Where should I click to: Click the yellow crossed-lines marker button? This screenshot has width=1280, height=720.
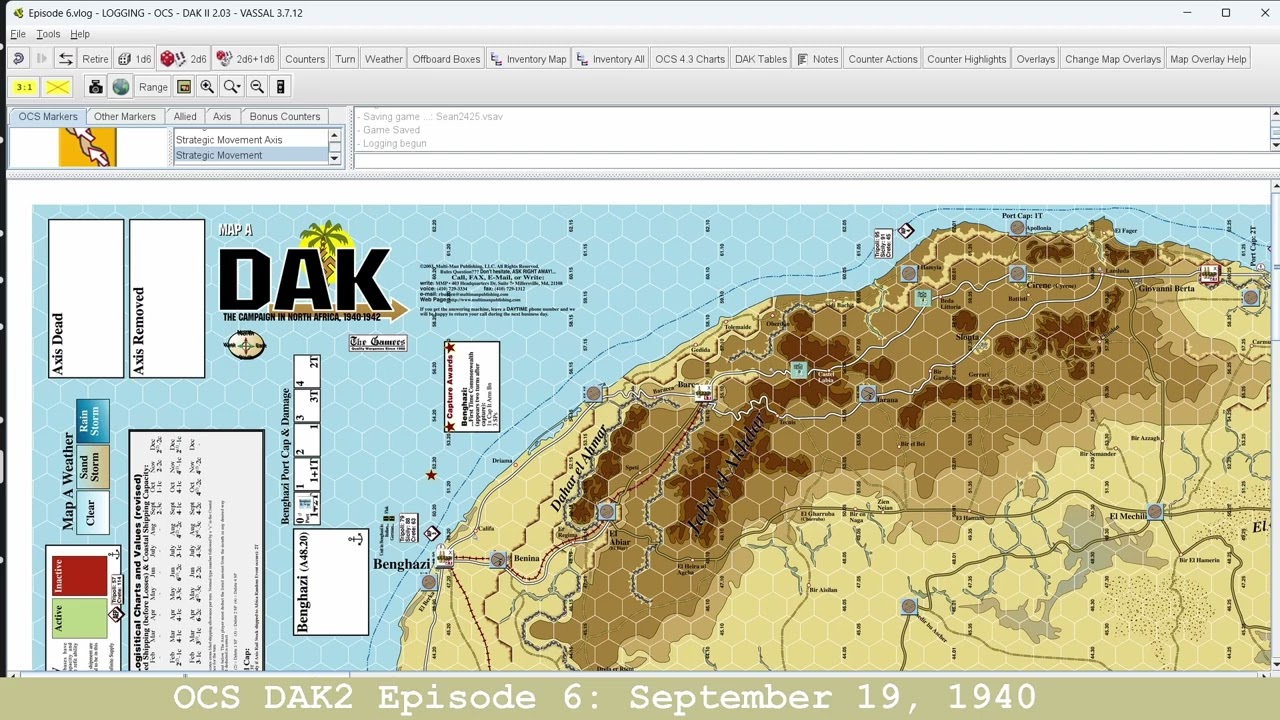[x=58, y=87]
